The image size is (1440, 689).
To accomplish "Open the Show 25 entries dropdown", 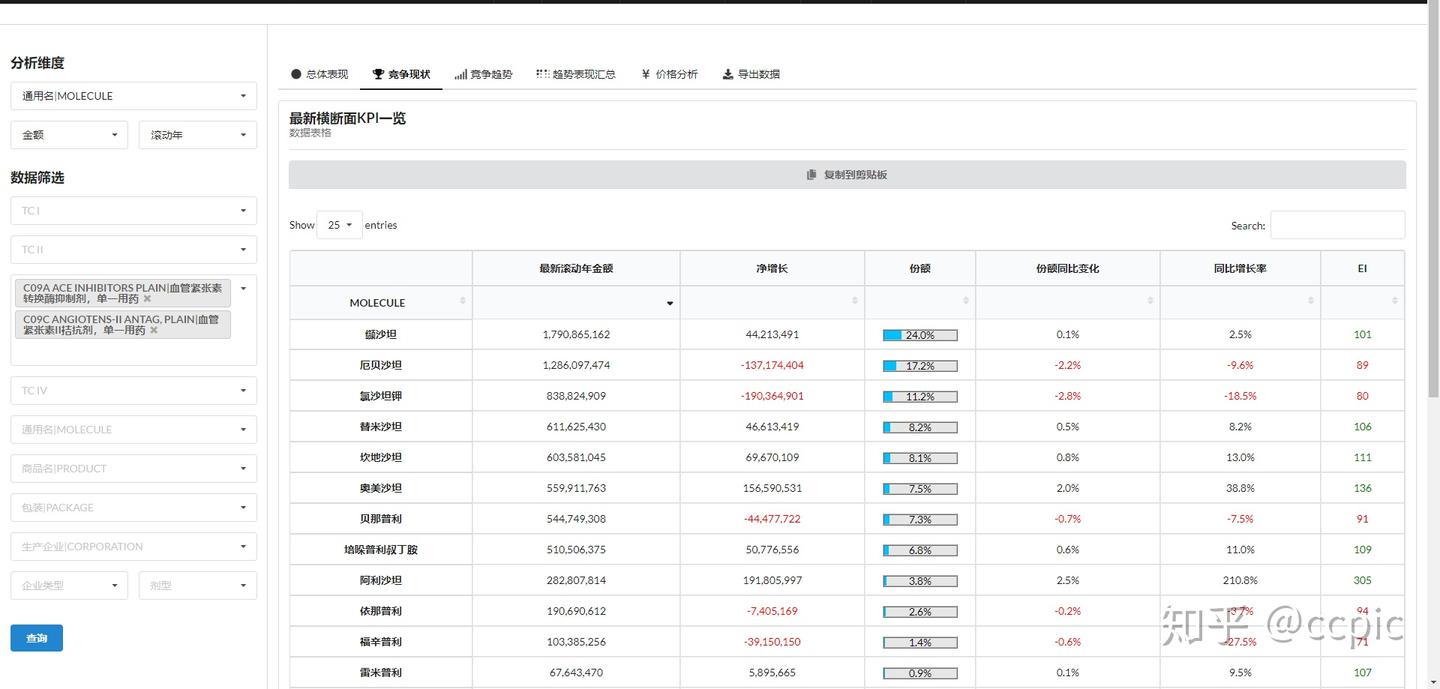I will click(338, 225).
